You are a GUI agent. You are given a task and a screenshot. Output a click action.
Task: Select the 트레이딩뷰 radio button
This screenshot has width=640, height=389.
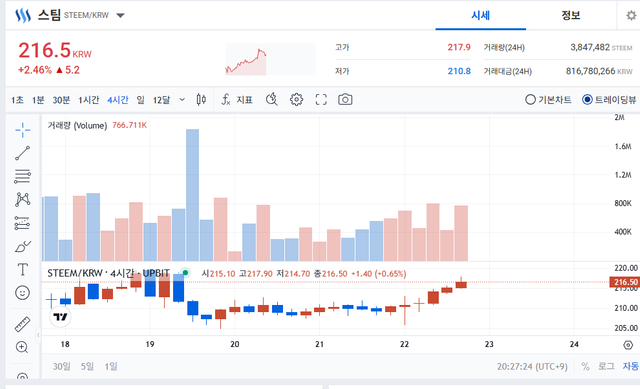tap(587, 100)
